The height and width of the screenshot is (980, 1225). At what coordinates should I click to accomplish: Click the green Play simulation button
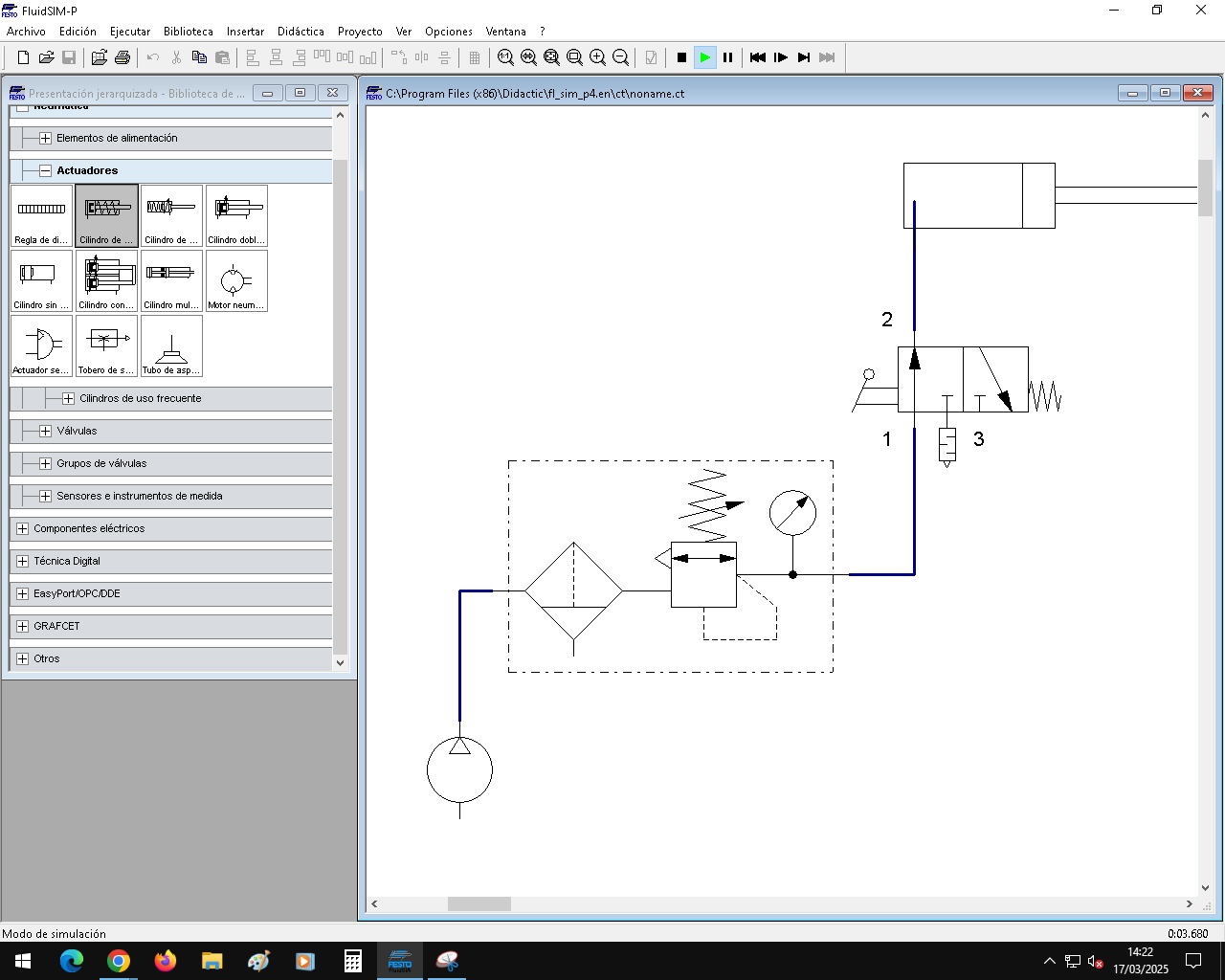(704, 57)
